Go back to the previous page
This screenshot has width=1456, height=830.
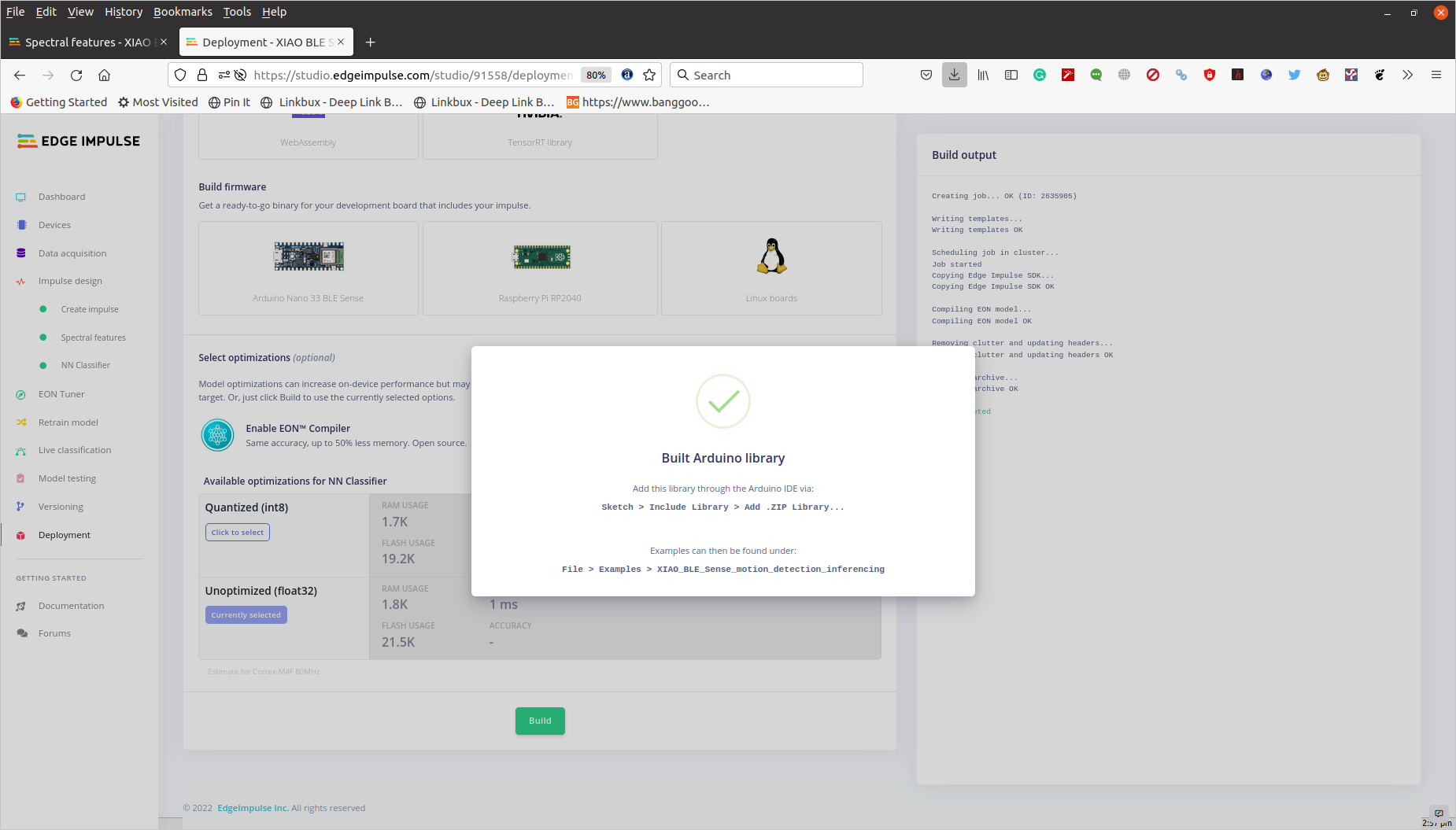pyautogui.click(x=20, y=75)
